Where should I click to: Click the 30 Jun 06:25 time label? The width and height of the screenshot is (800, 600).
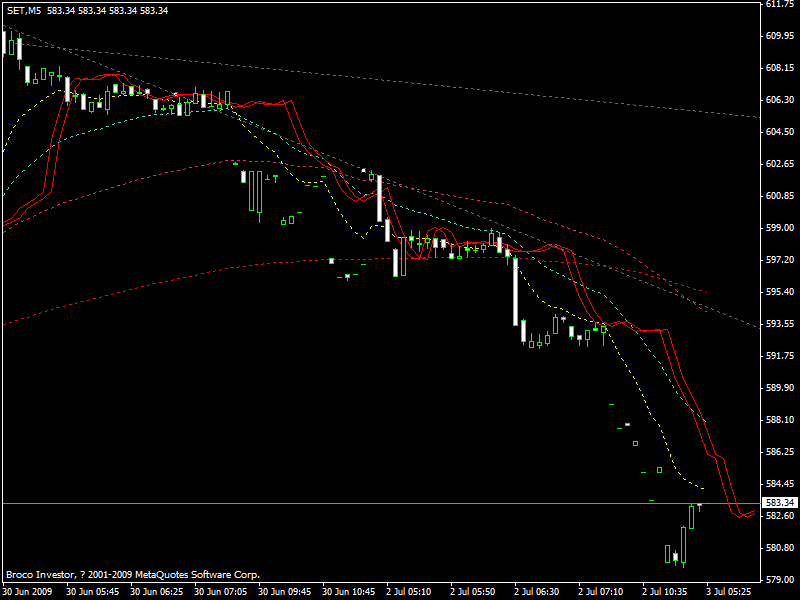pos(156,592)
